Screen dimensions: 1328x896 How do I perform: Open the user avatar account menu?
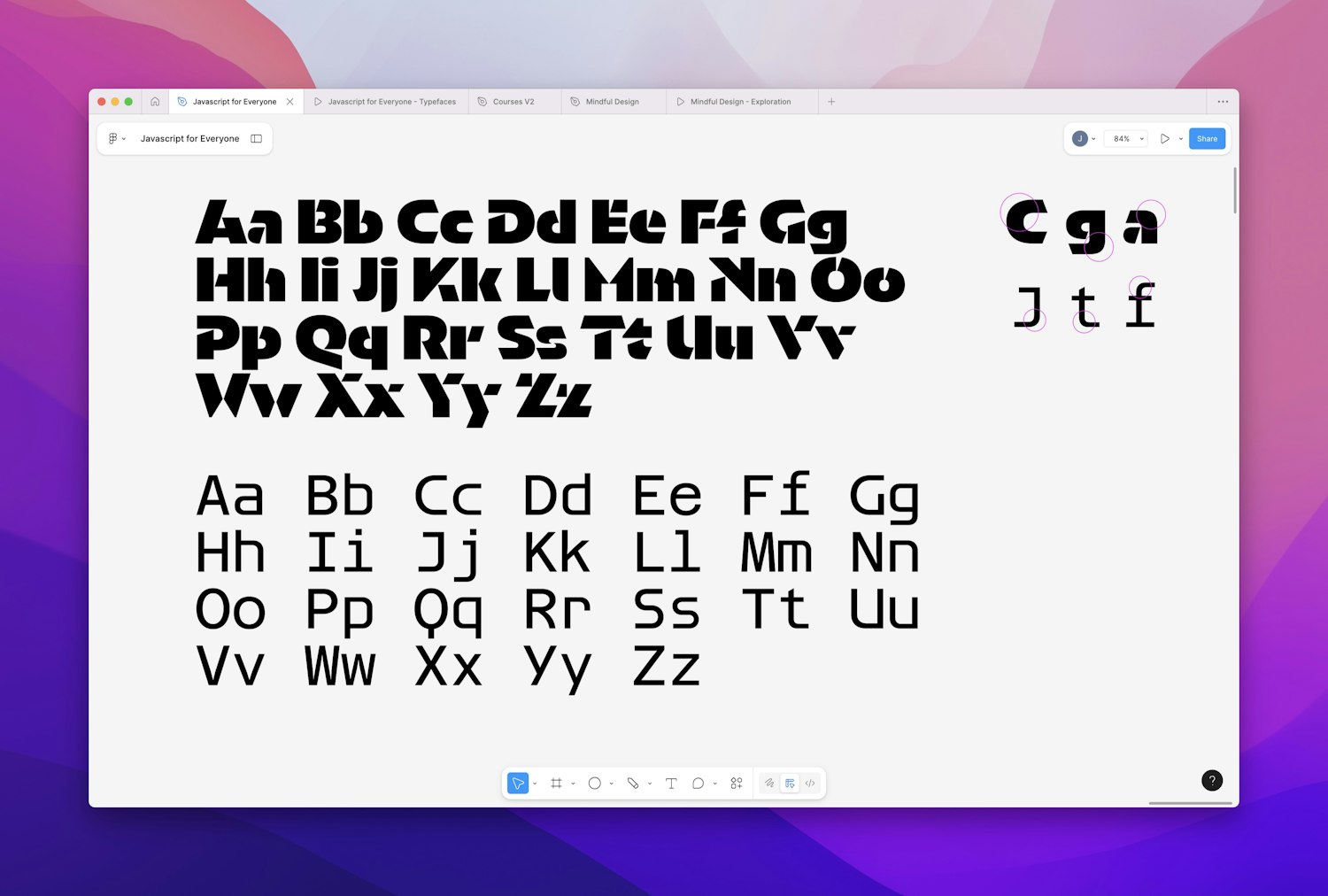pyautogui.click(x=1081, y=138)
